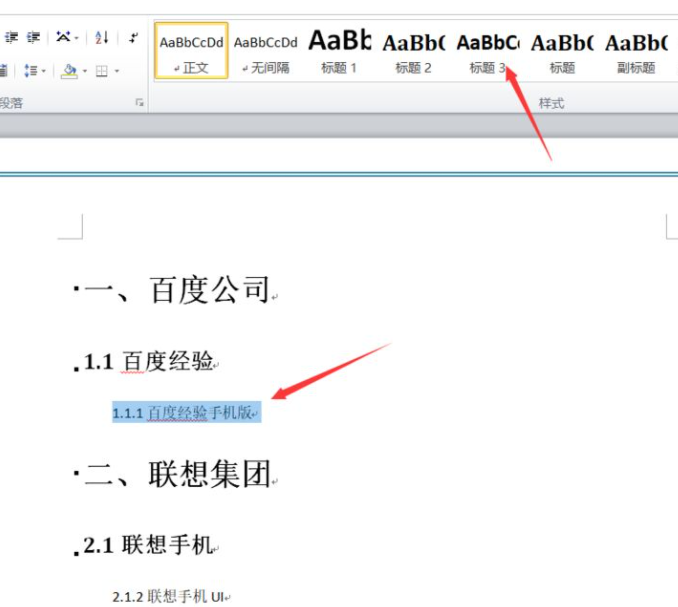This screenshot has height=607, width=678.
Task: Apply the 标题 2 heading style
Action: 413,51
